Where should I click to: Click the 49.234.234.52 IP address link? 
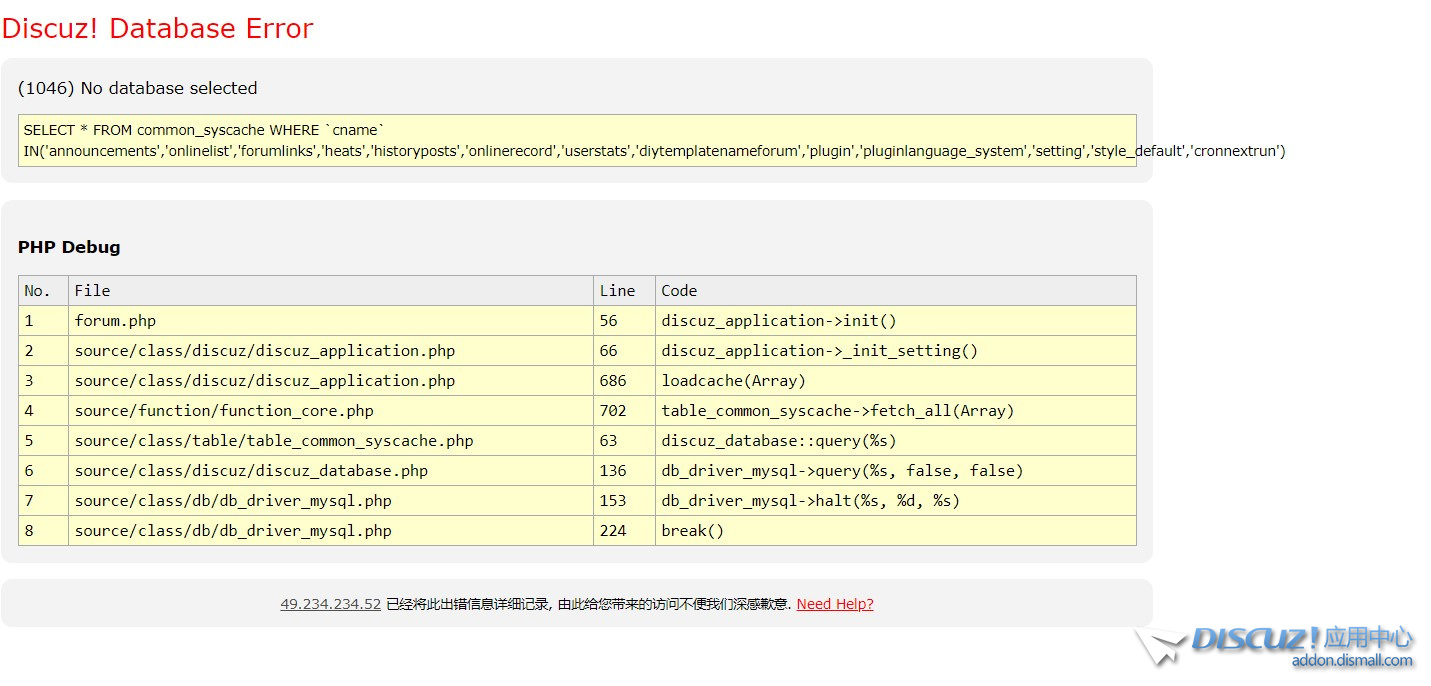[330, 604]
